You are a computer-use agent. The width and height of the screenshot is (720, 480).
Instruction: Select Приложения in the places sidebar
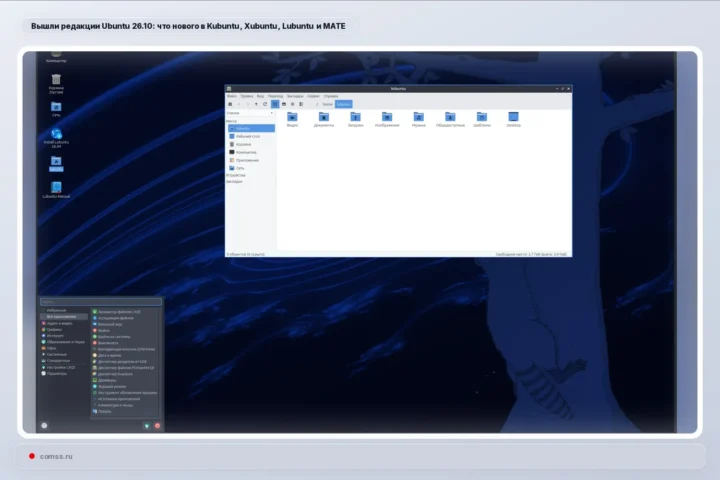(251, 160)
